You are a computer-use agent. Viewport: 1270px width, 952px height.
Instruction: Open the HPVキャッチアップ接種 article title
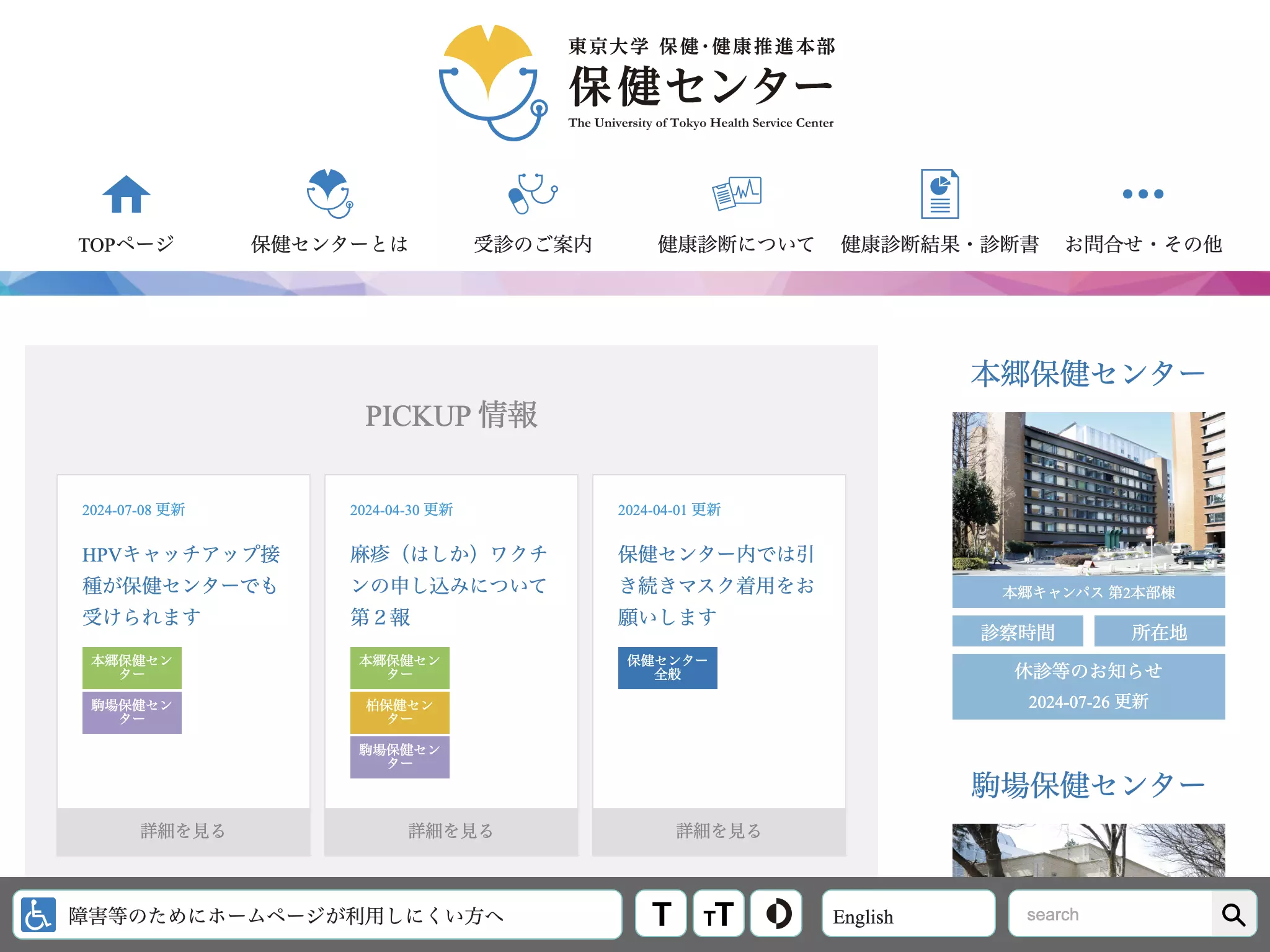coord(181,585)
